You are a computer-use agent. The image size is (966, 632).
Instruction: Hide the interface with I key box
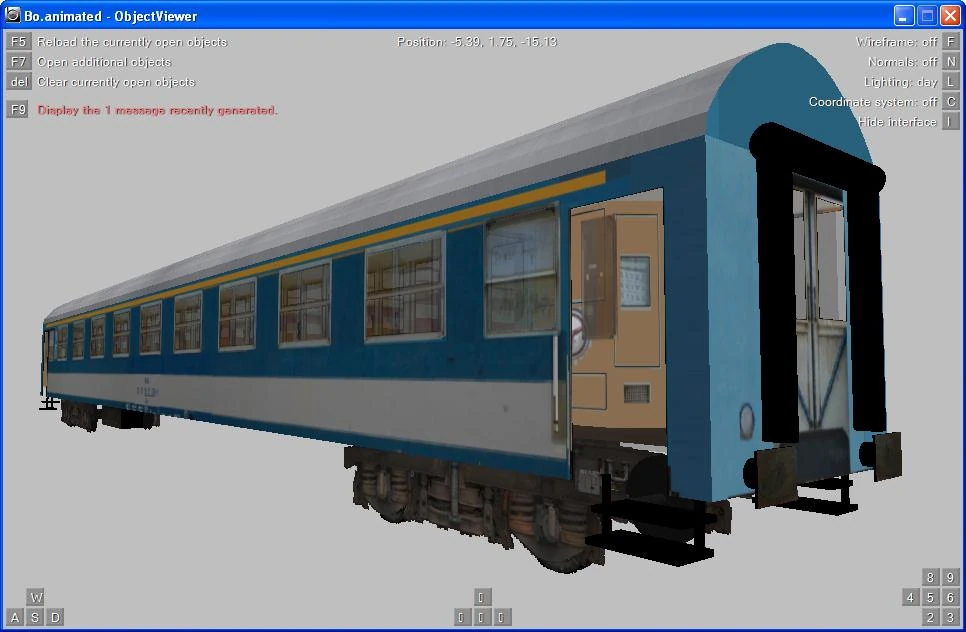tap(951, 121)
